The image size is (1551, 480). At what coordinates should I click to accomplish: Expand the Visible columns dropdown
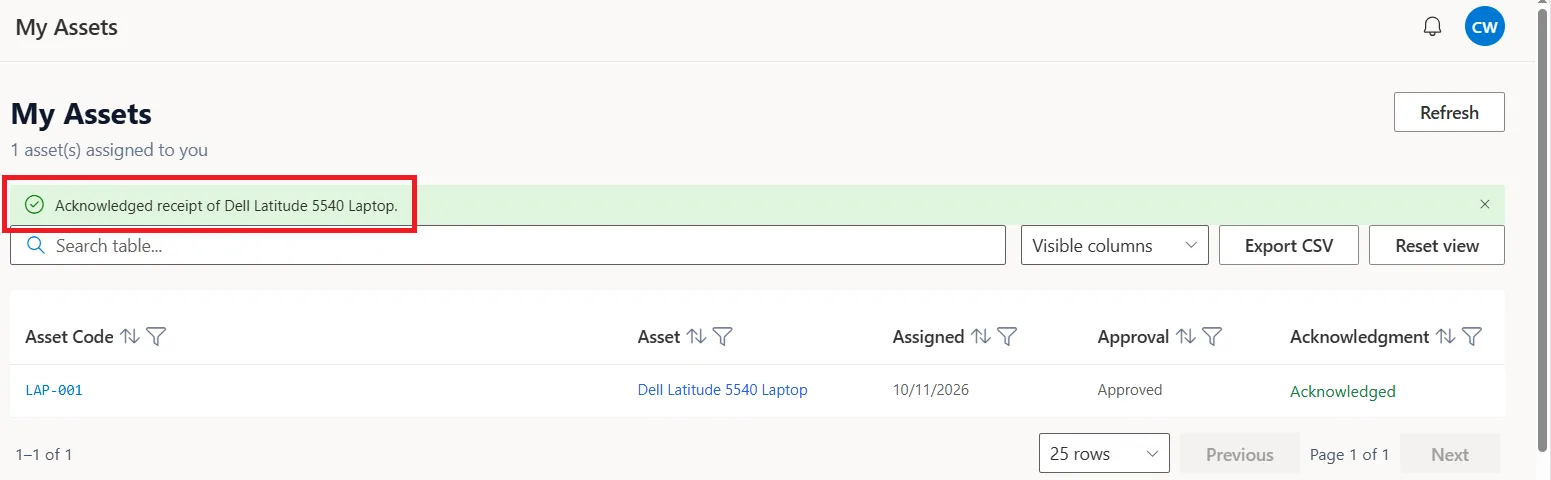pos(1115,245)
